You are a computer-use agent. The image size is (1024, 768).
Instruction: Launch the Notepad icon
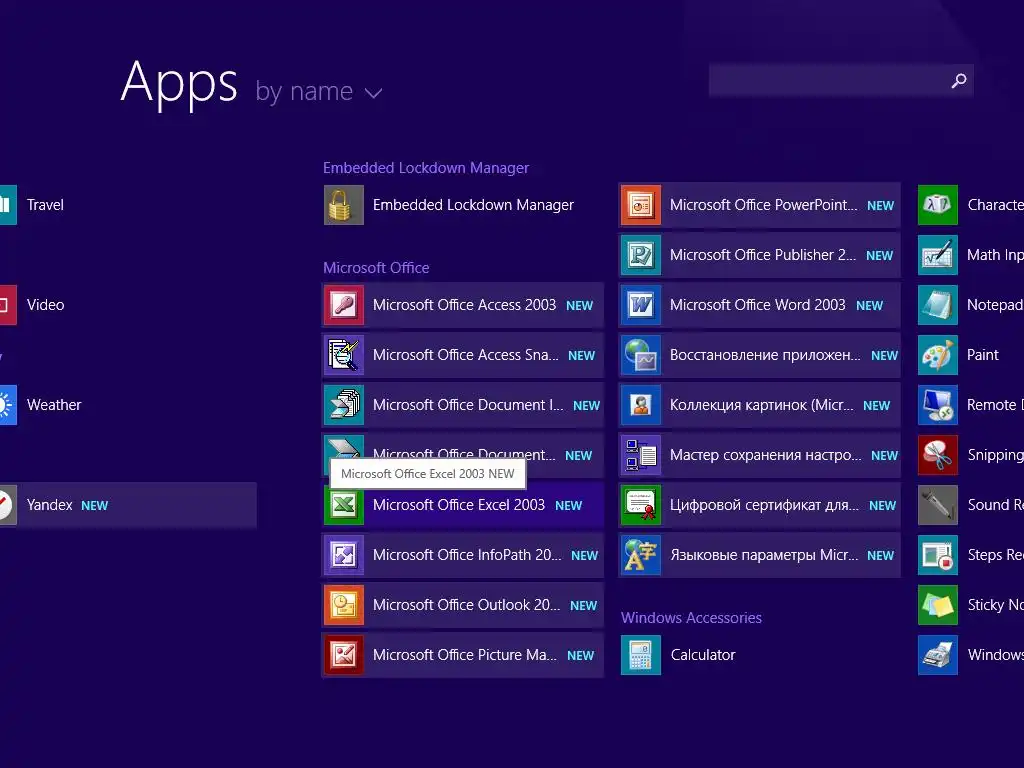(938, 305)
